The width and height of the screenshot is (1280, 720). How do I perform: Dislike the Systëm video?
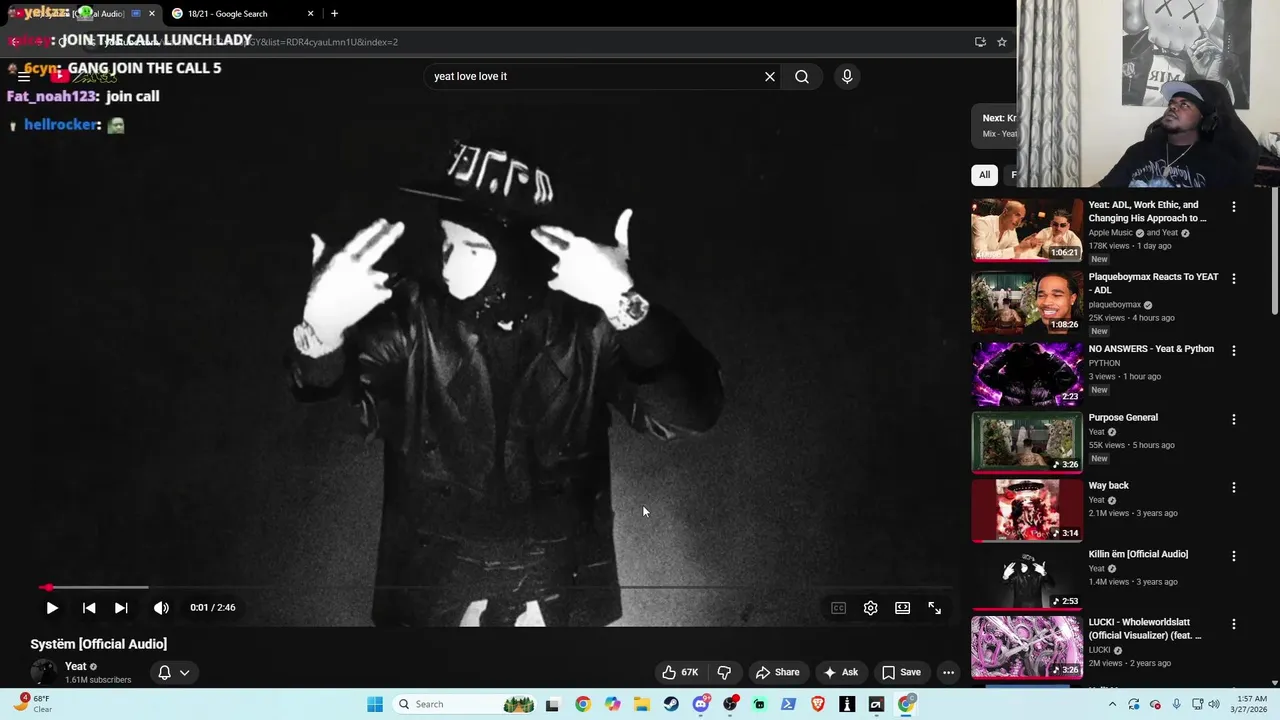[725, 672]
